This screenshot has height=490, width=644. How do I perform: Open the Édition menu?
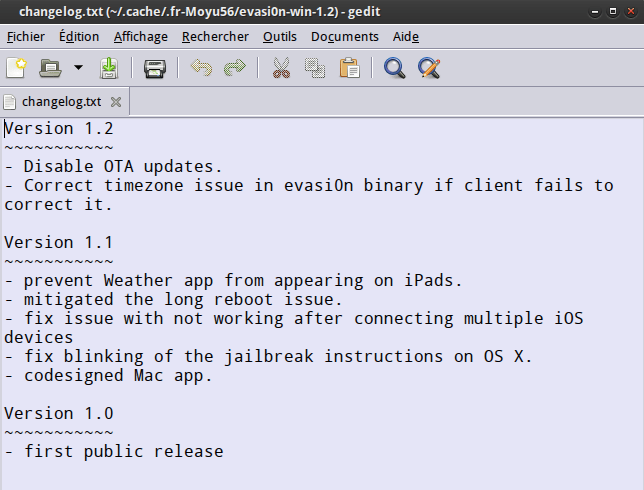pyautogui.click(x=79, y=37)
